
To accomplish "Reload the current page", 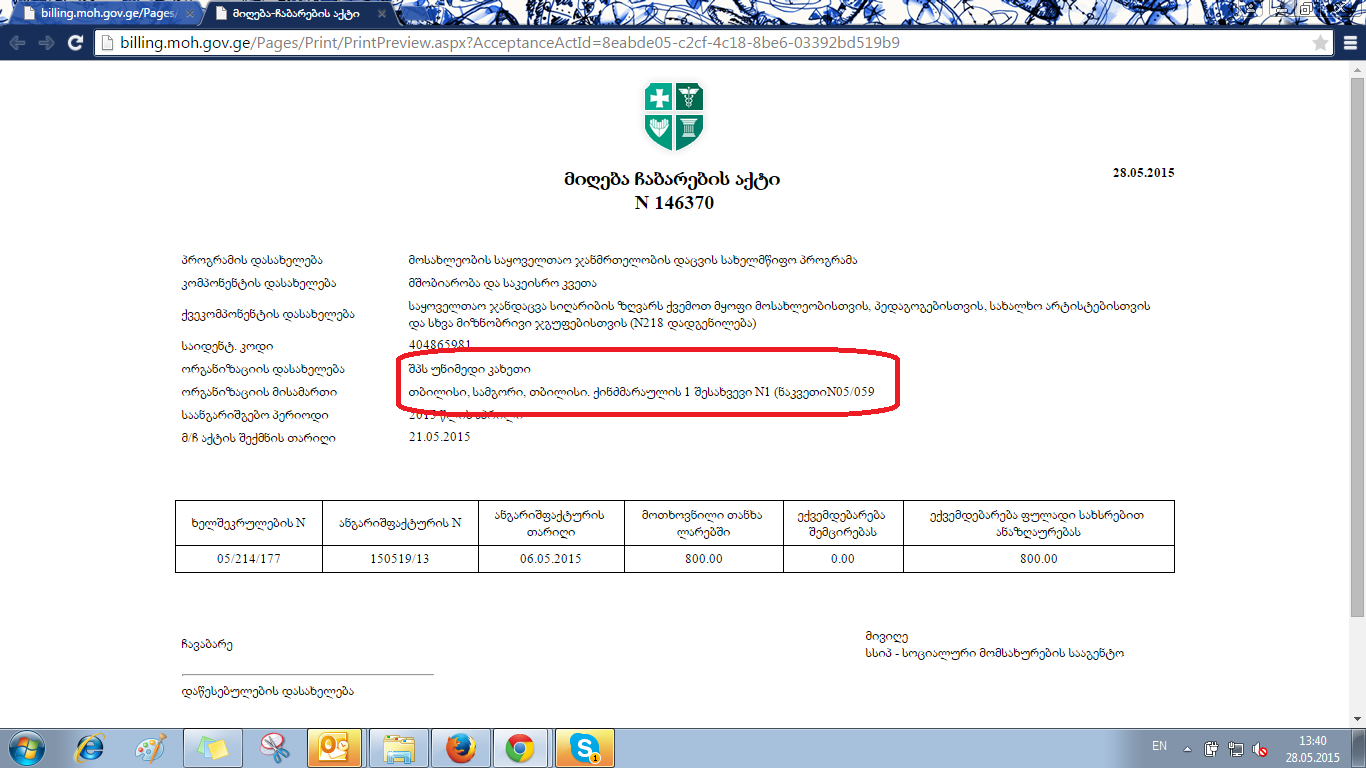I will 75,43.
